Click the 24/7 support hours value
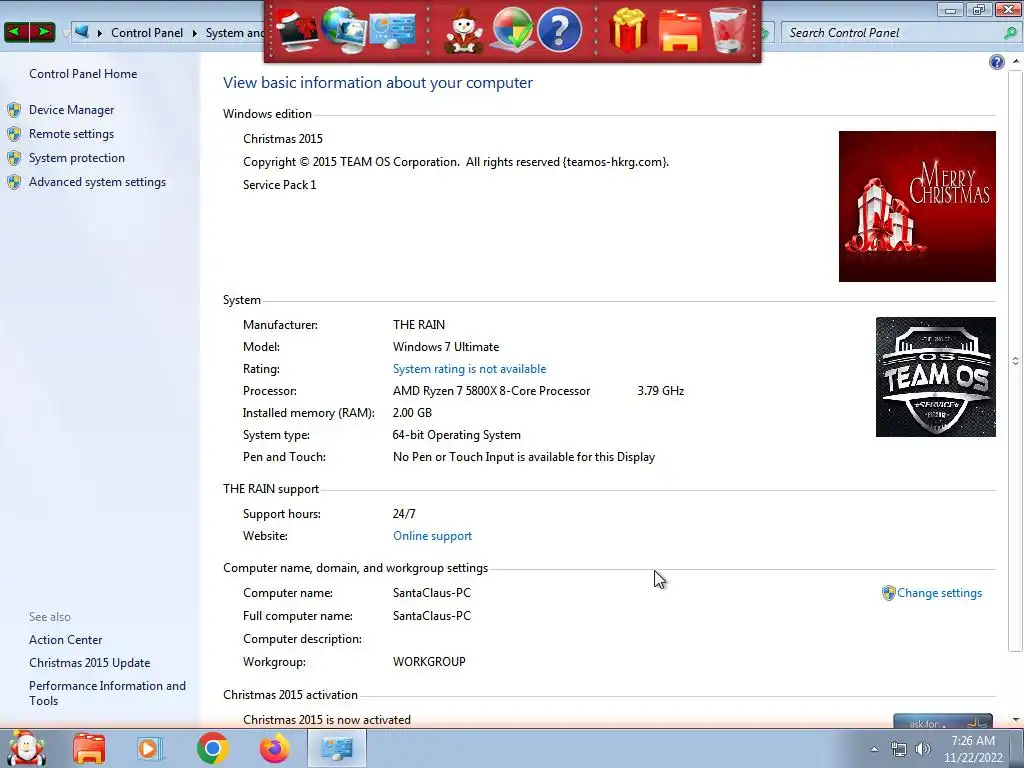Image resolution: width=1024 pixels, height=768 pixels. click(x=404, y=514)
